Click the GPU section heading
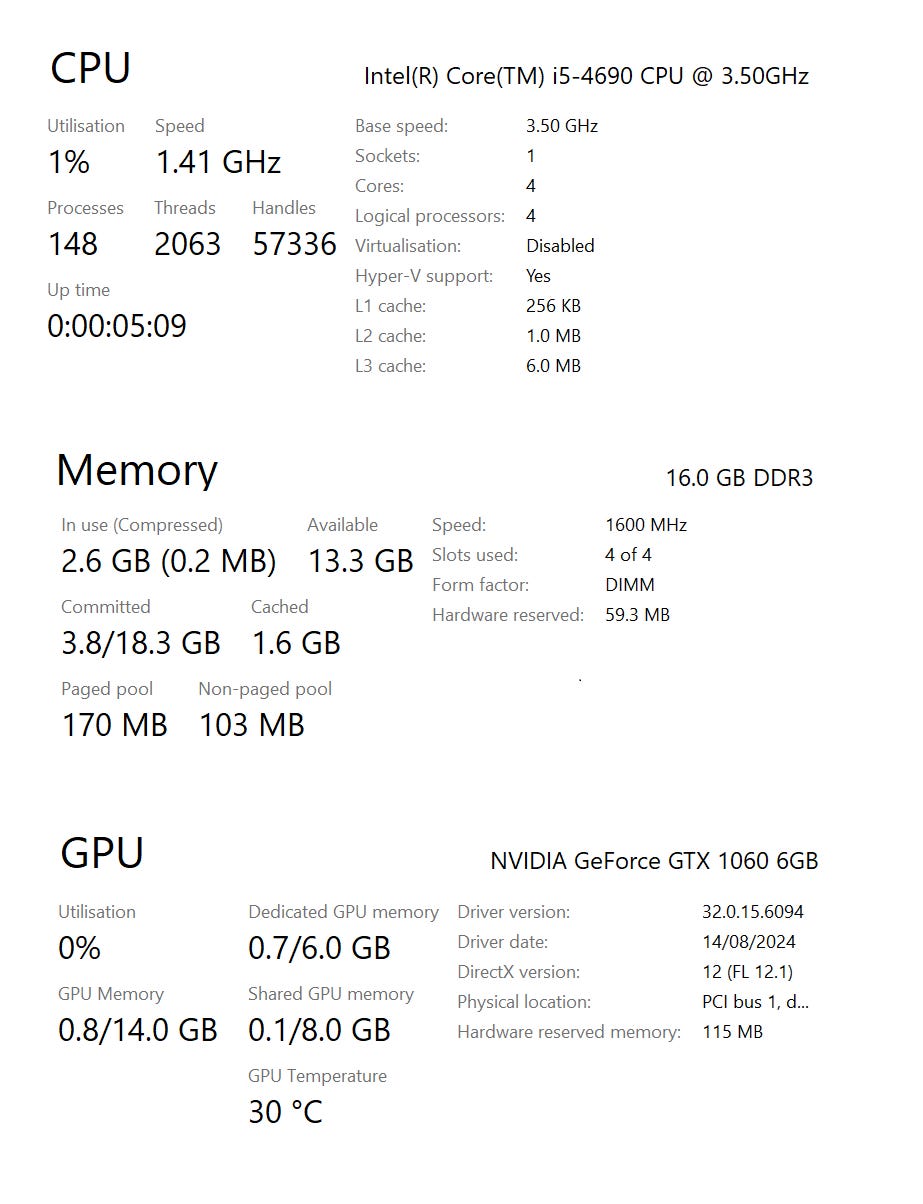 pyautogui.click(x=102, y=853)
